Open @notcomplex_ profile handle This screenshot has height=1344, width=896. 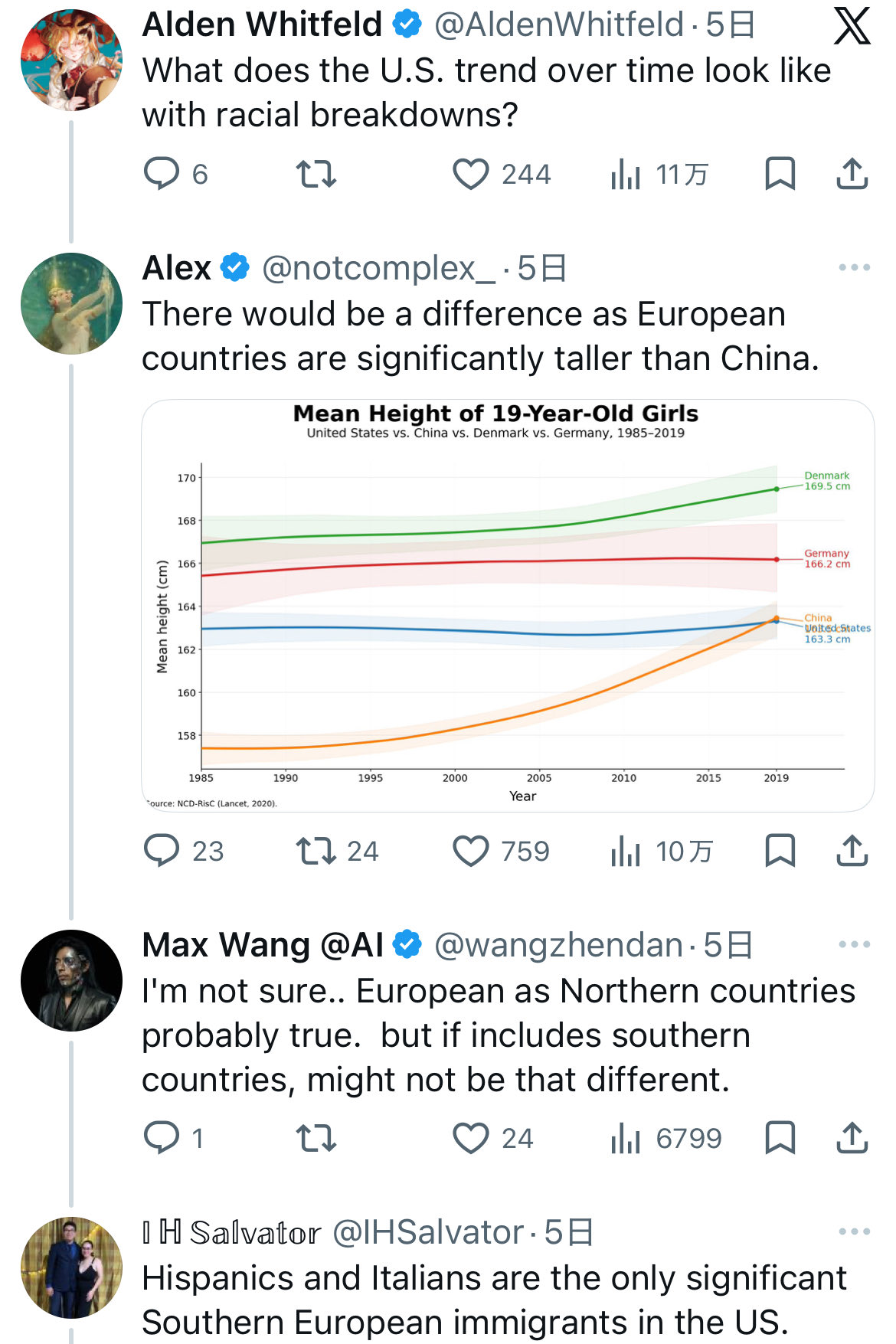tap(378, 269)
